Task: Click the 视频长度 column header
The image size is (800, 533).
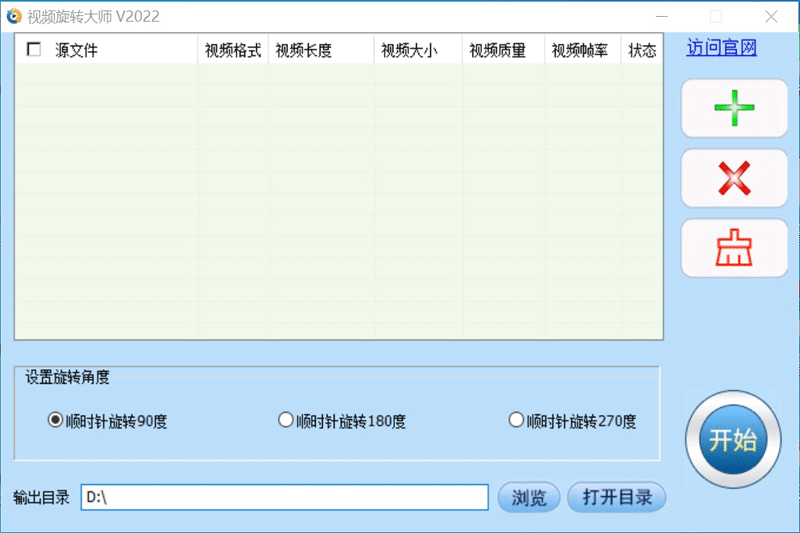Action: [x=303, y=50]
